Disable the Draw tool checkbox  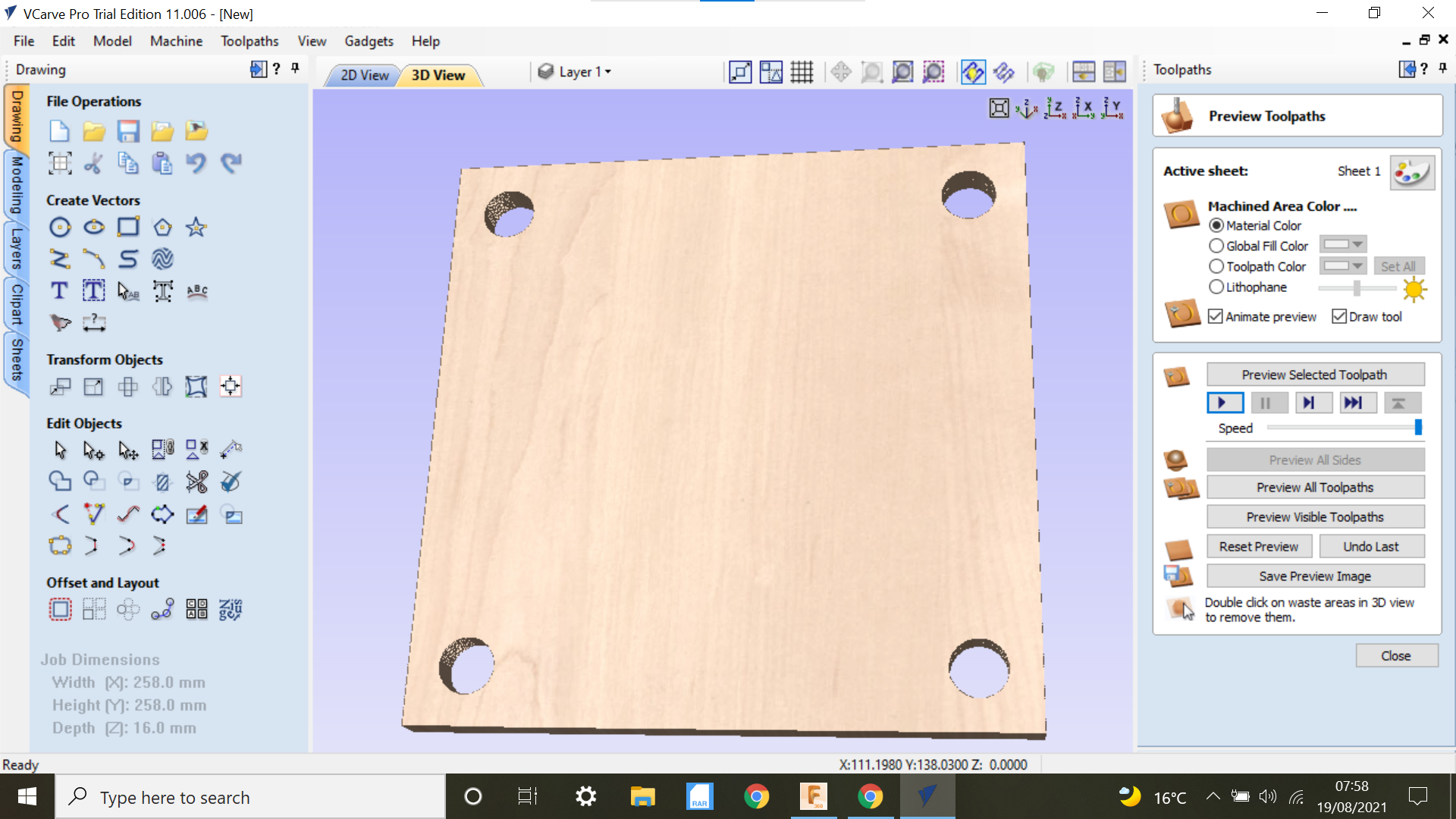click(1339, 317)
